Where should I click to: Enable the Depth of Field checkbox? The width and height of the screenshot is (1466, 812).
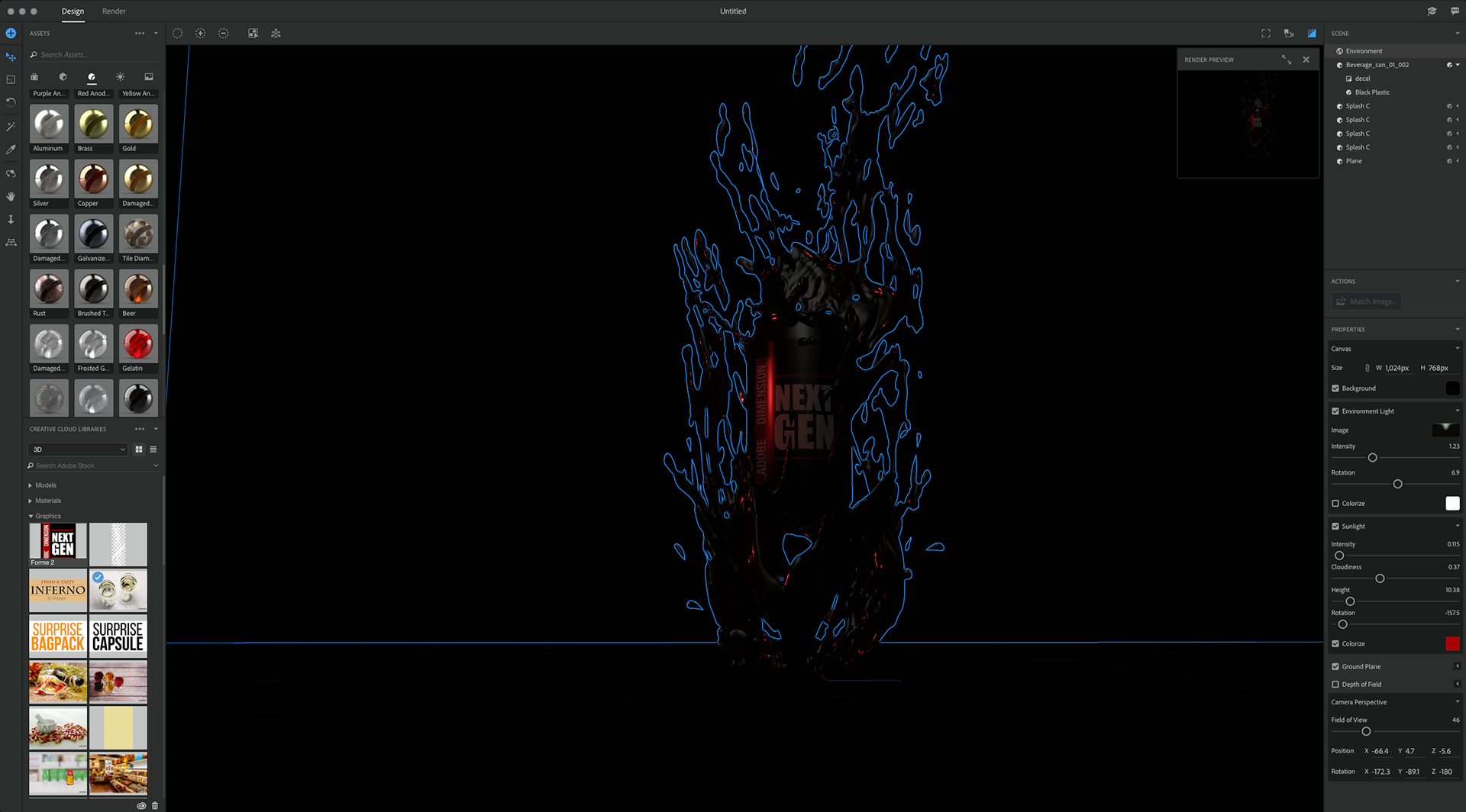coord(1335,685)
